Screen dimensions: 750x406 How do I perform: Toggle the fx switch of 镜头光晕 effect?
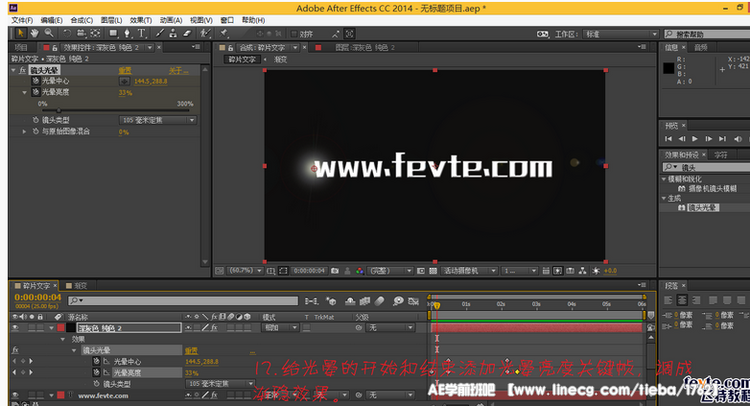22,70
